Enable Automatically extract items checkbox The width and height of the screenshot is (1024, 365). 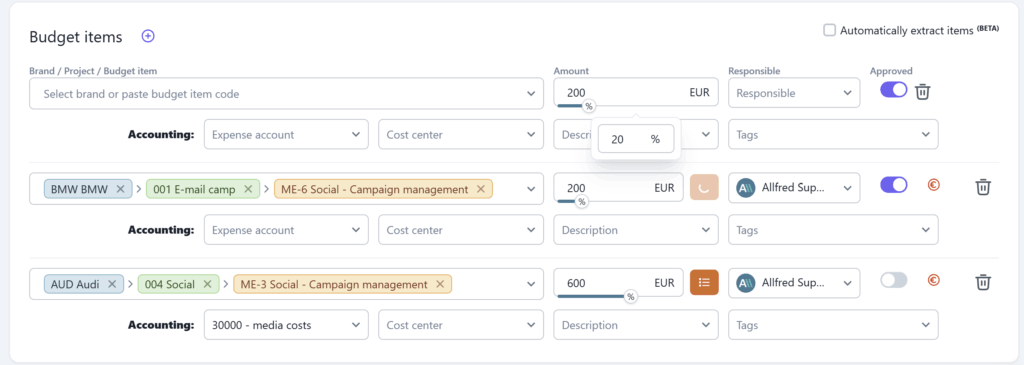pos(829,30)
